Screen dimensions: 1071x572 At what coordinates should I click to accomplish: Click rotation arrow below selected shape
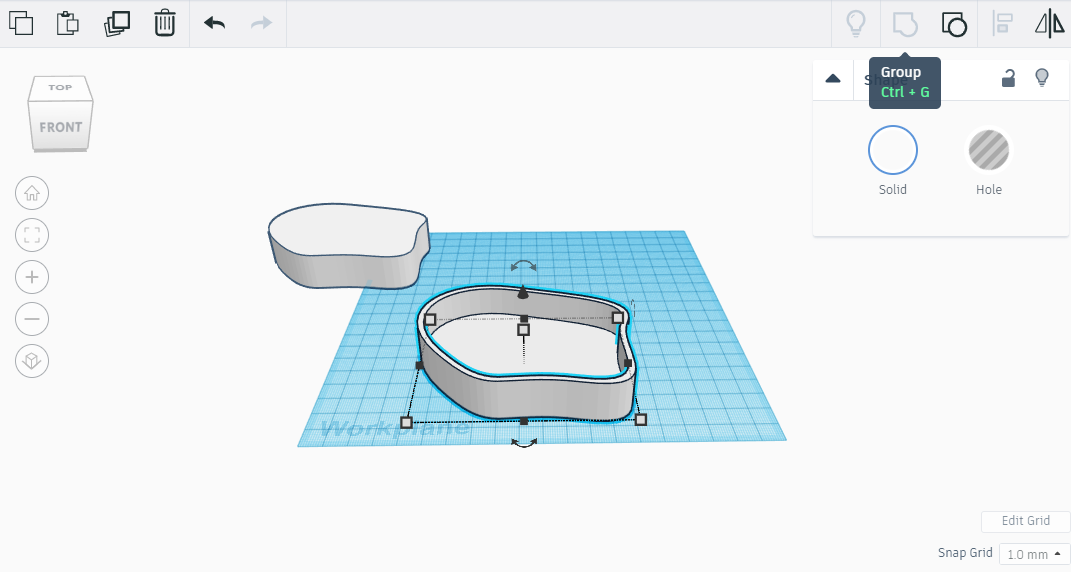[x=524, y=444]
